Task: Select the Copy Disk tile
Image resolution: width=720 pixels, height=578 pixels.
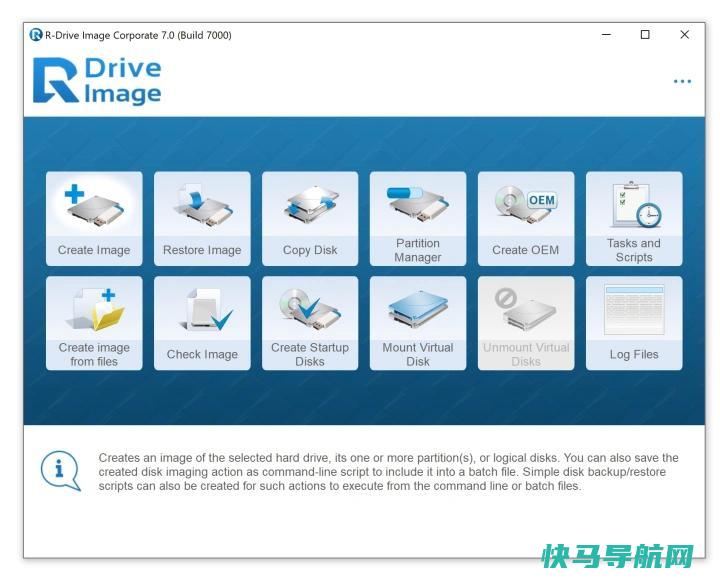Action: click(310, 219)
